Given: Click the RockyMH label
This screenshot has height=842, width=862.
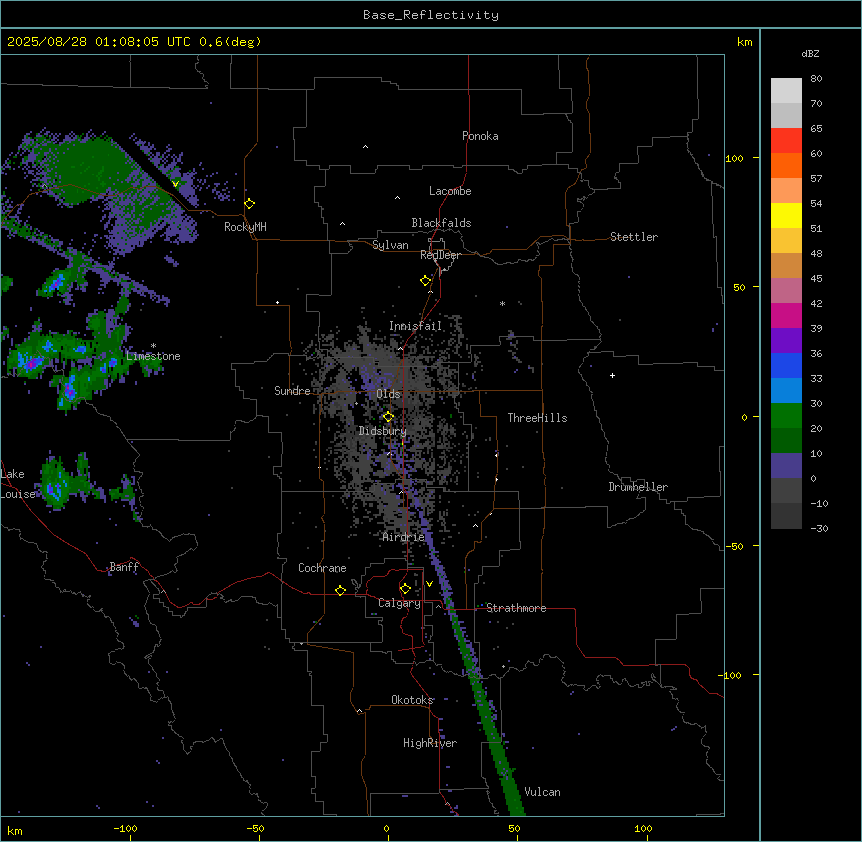Looking at the screenshot, I should [245, 227].
